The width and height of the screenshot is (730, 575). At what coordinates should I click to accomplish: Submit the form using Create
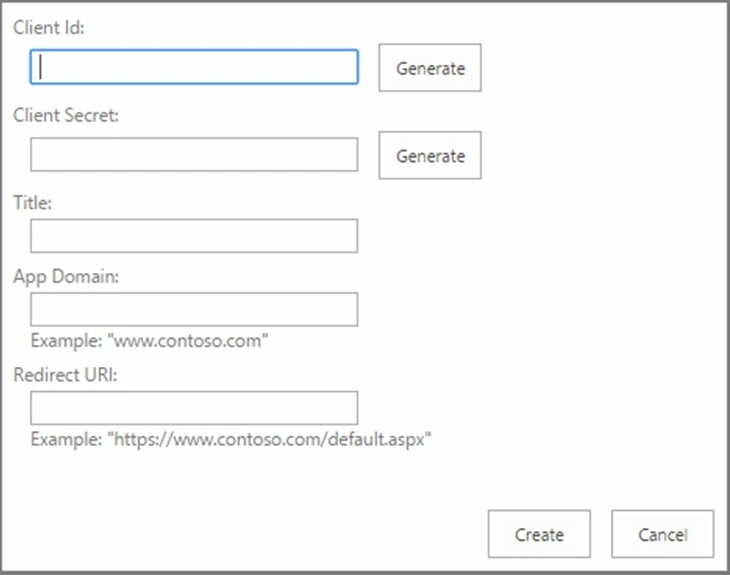[x=539, y=534]
